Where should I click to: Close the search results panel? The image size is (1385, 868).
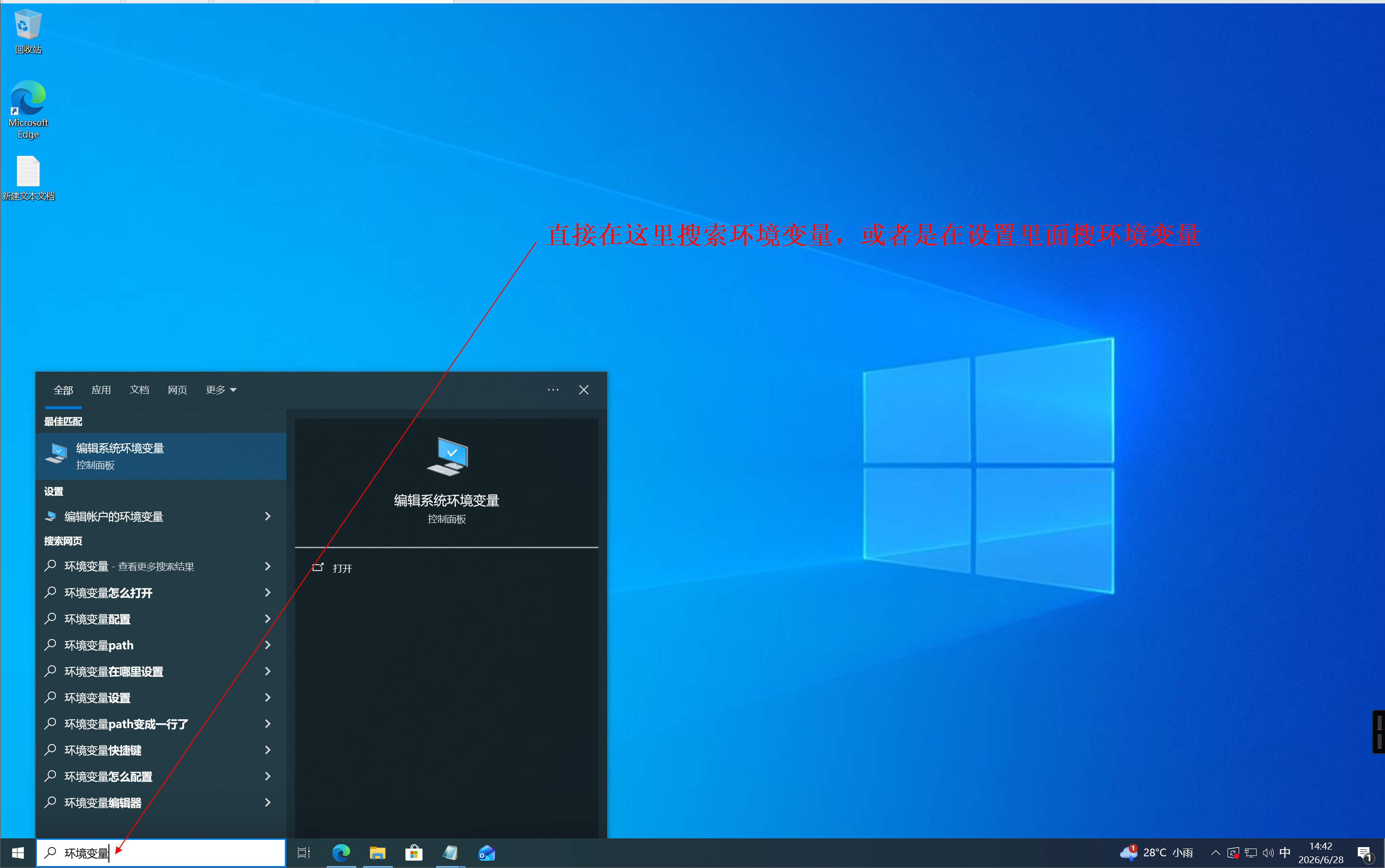pyautogui.click(x=584, y=390)
